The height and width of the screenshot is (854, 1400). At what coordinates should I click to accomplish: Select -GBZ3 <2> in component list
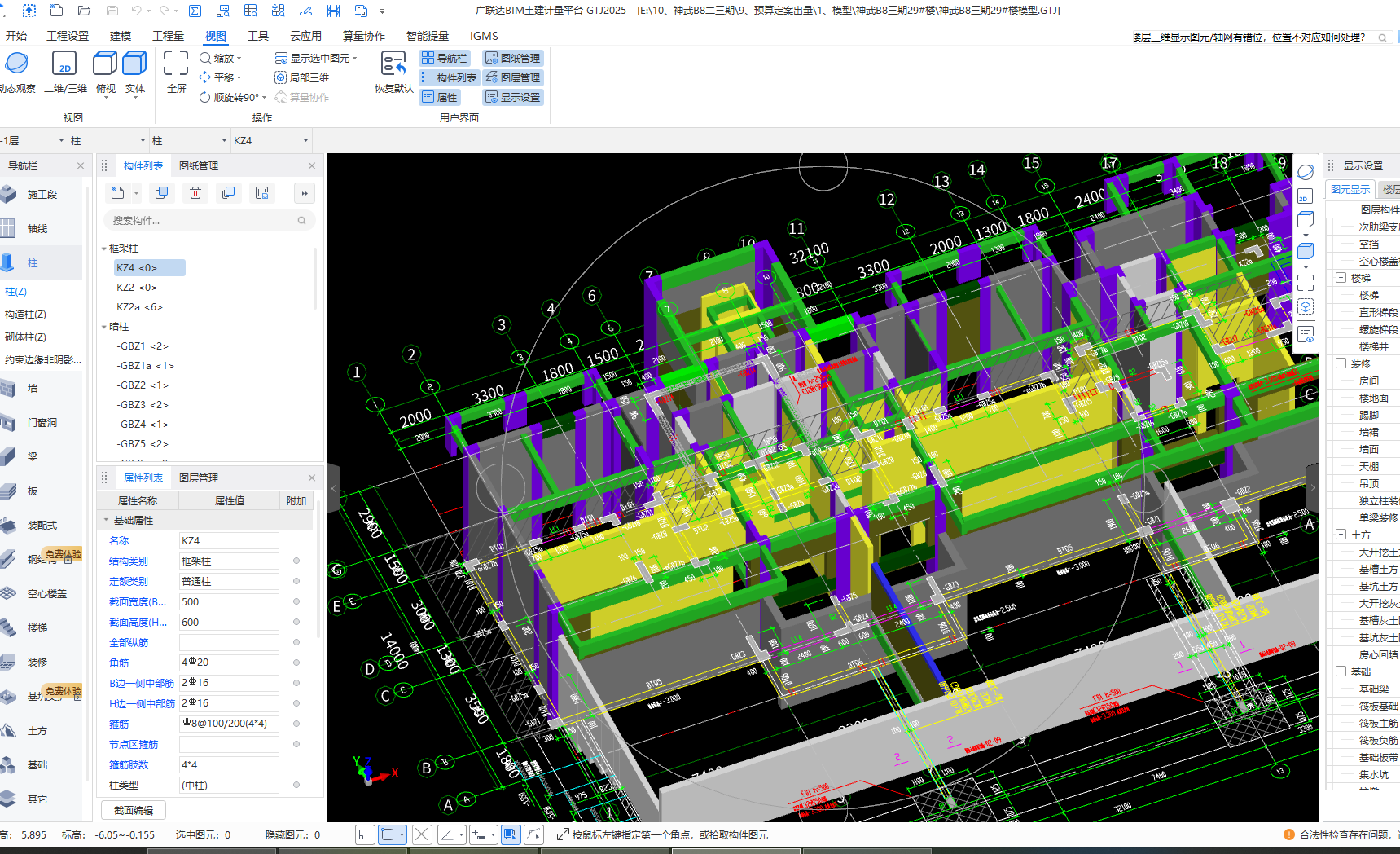[x=142, y=405]
